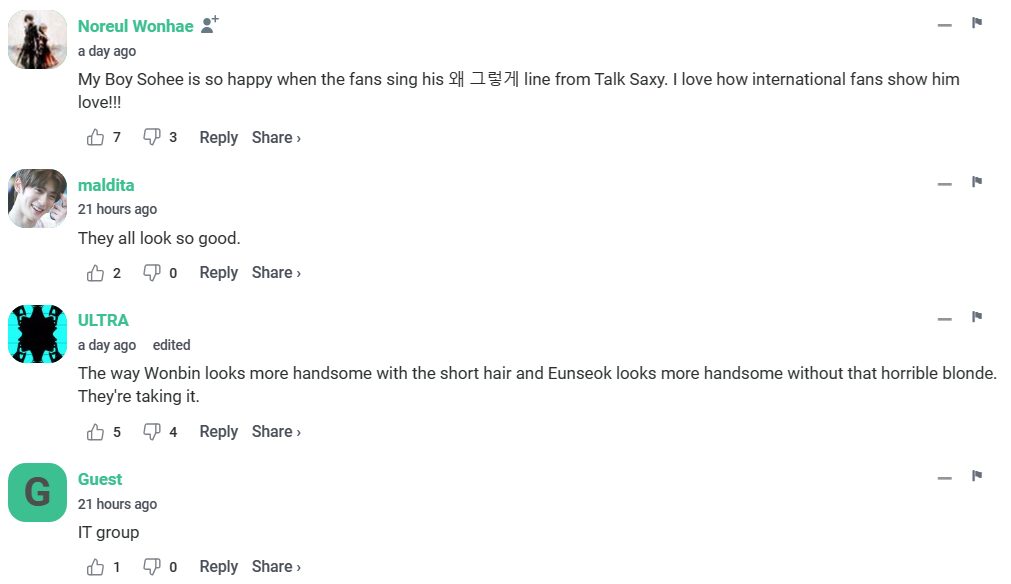Click maldita's avatar thumbnail

pos(37,198)
